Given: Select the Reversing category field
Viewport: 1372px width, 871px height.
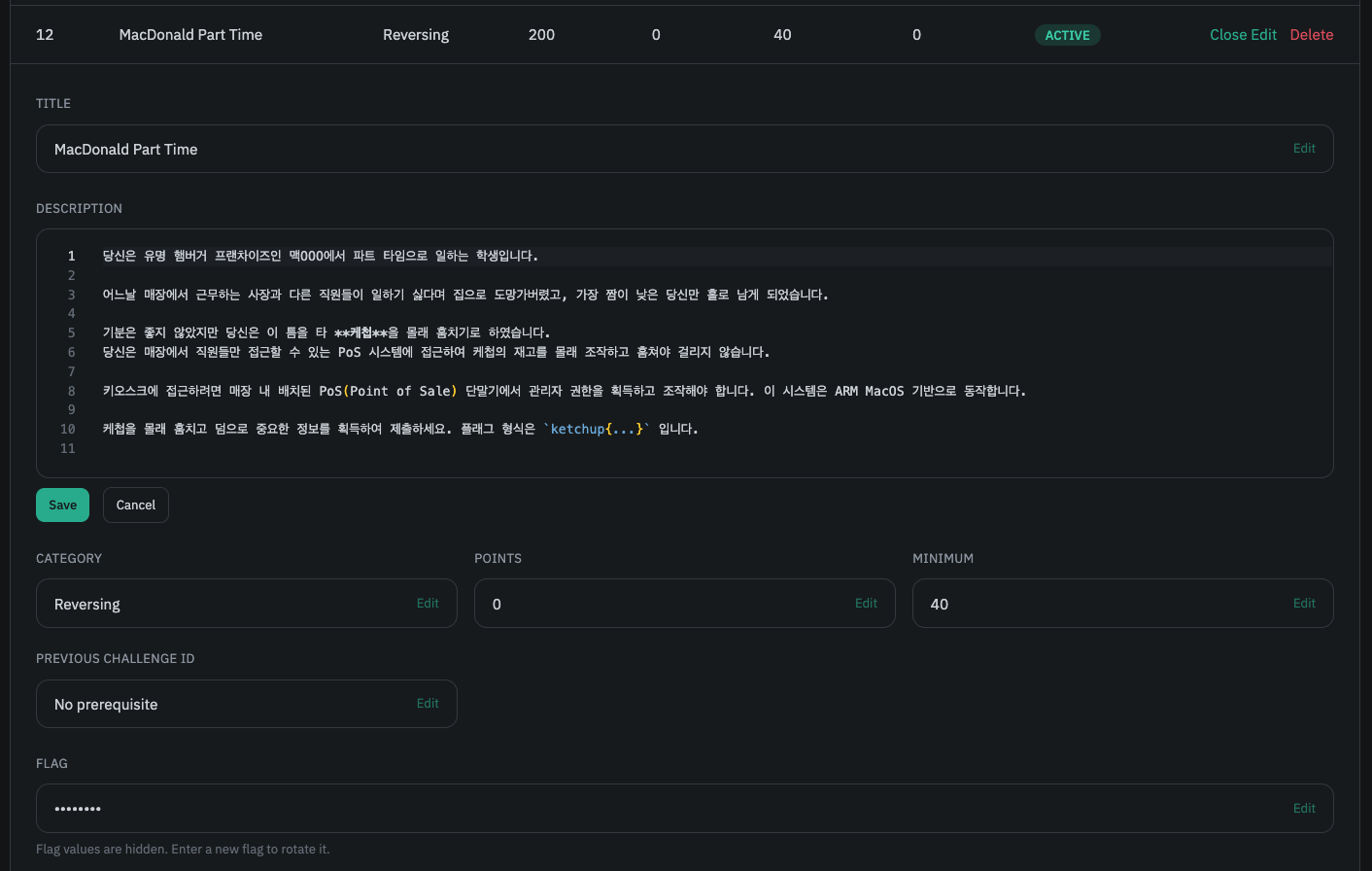Looking at the screenshot, I should coord(194,603).
